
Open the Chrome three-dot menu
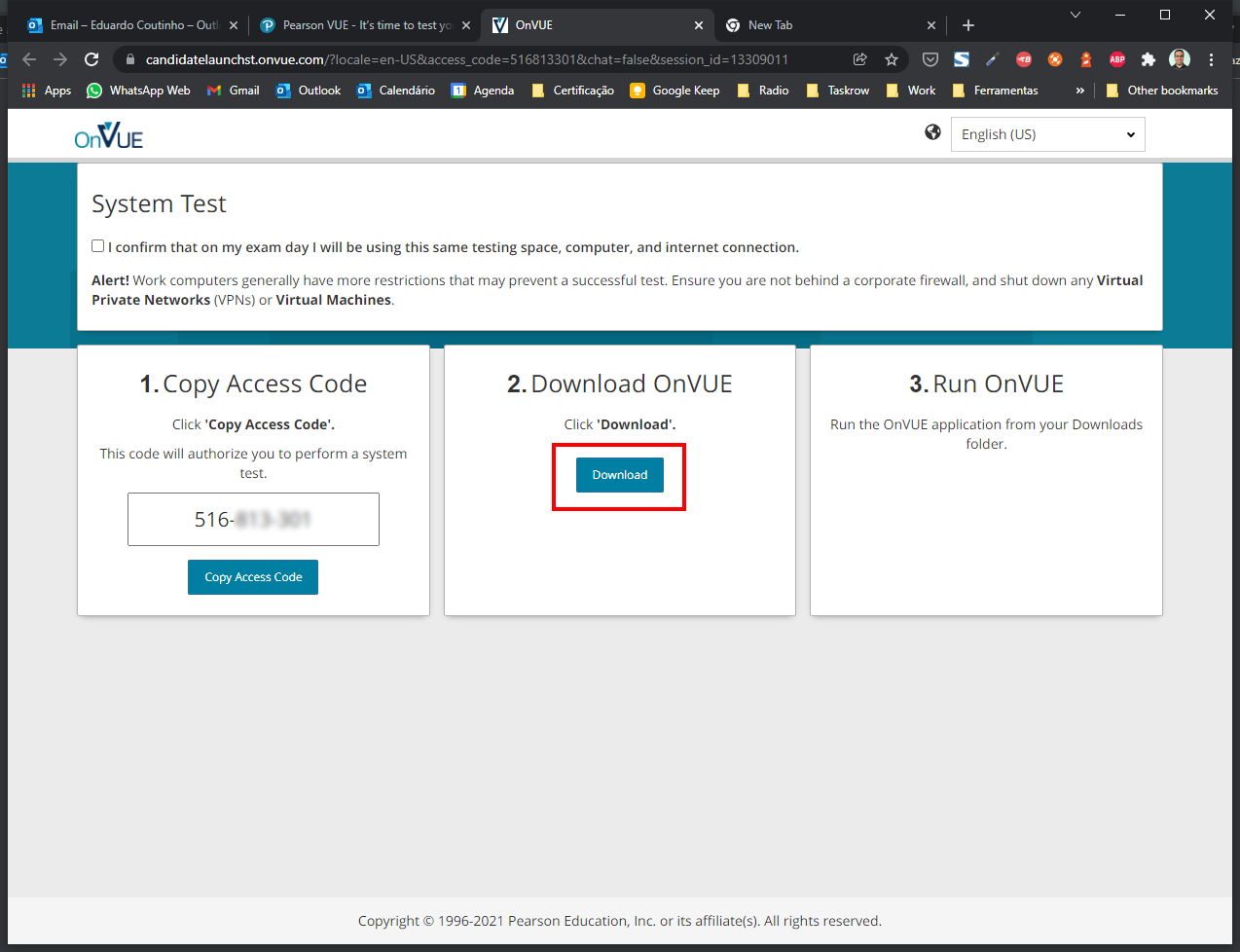(1211, 59)
